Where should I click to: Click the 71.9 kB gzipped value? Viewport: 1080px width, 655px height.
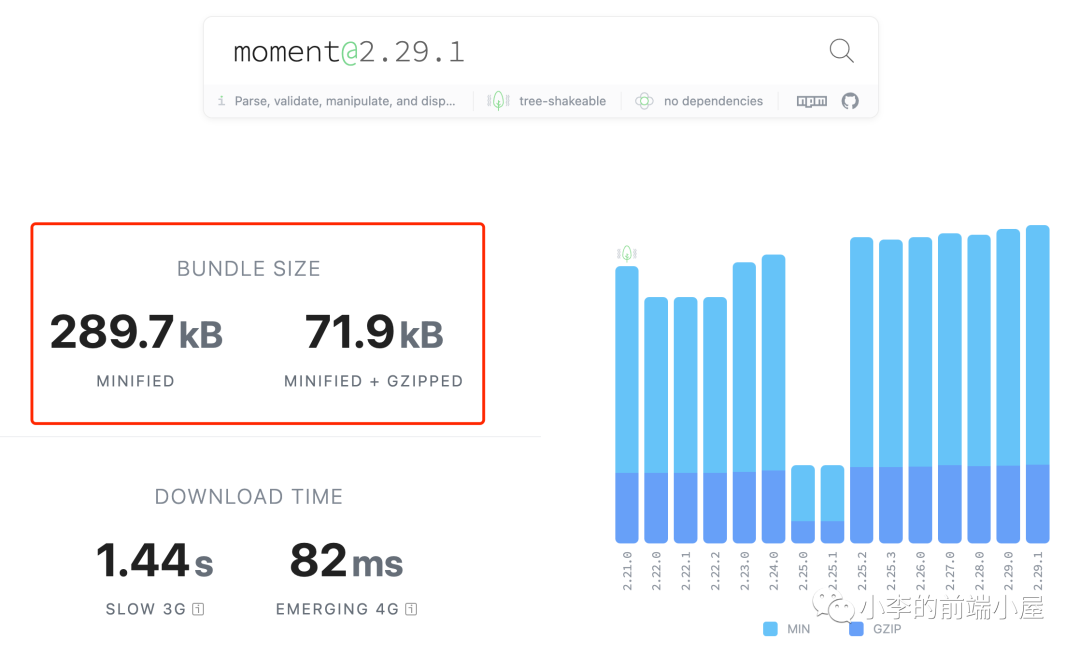tap(374, 332)
